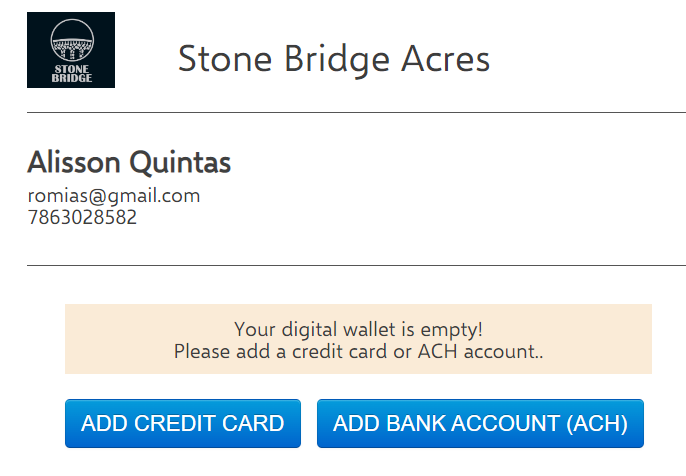Click the bridge emblem inside the logo
Viewport: 686px width, 476px height.
(71, 40)
